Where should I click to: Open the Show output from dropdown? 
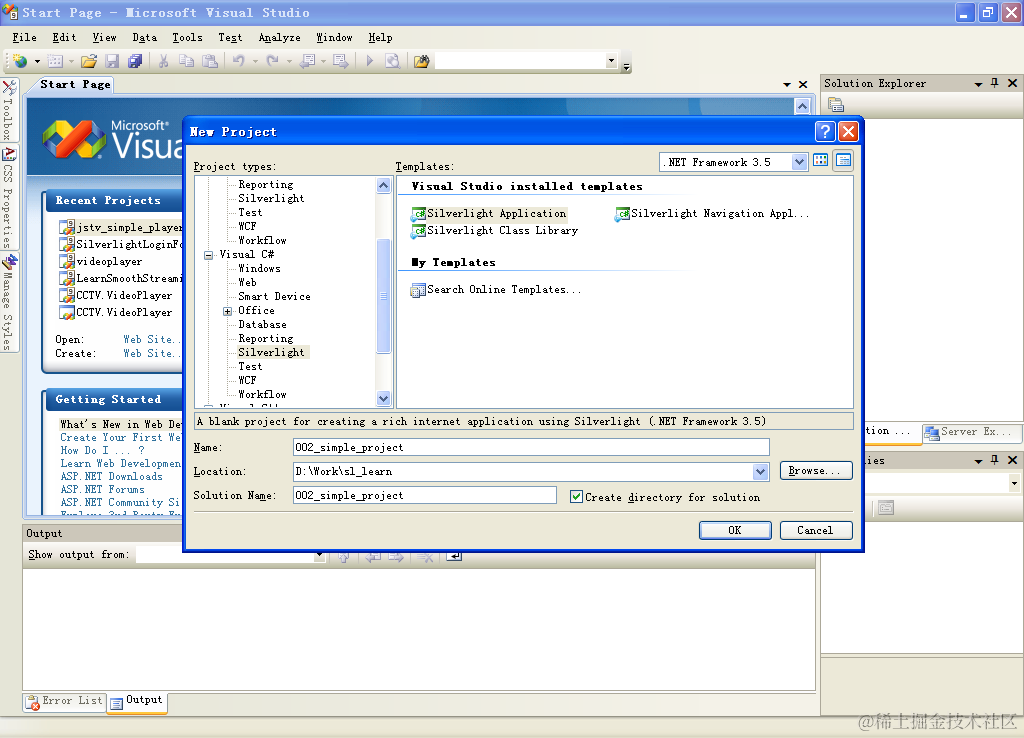319,556
